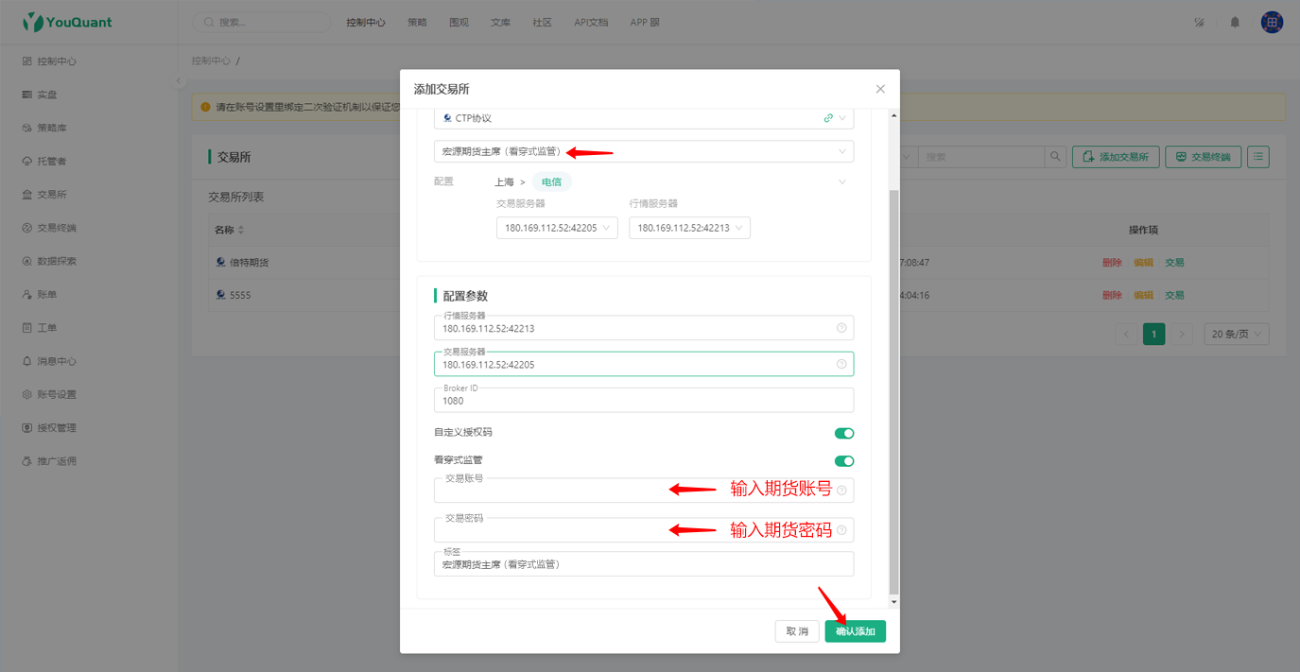Click the 交易密码 input field
1300x672 pixels.
(x=644, y=530)
